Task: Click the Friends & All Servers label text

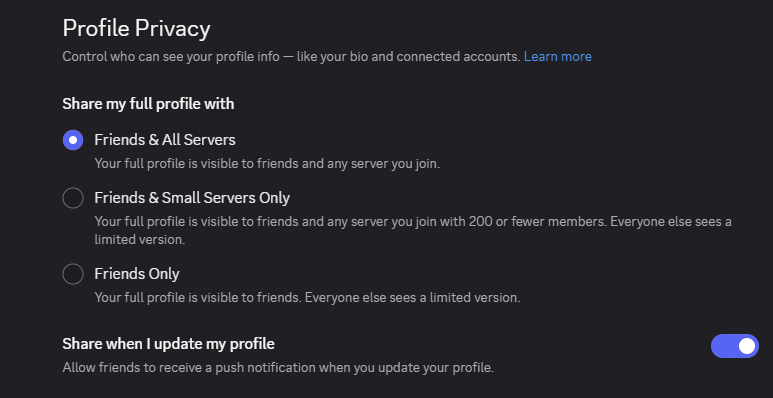Action: [x=165, y=140]
